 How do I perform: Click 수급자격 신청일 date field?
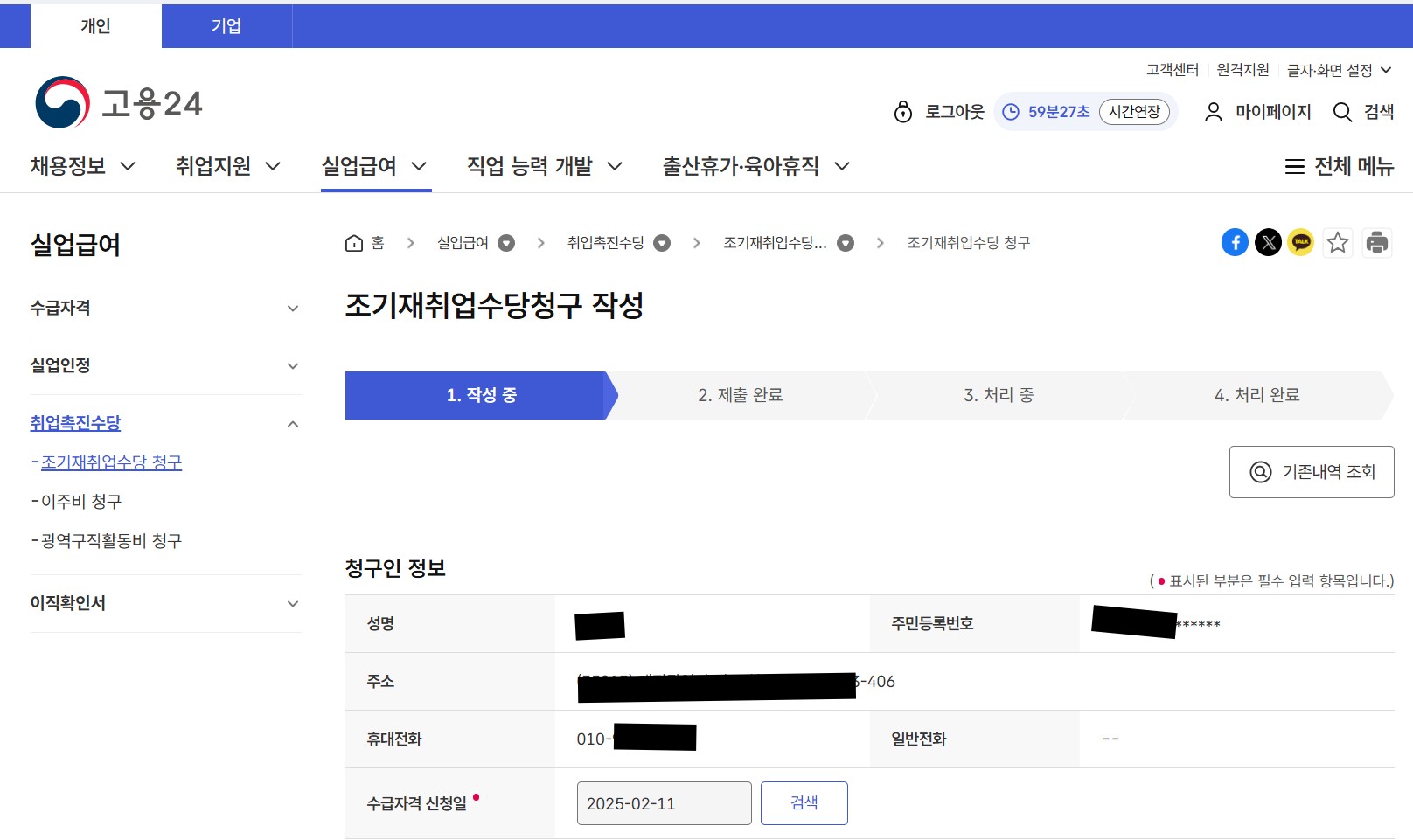pos(665,803)
